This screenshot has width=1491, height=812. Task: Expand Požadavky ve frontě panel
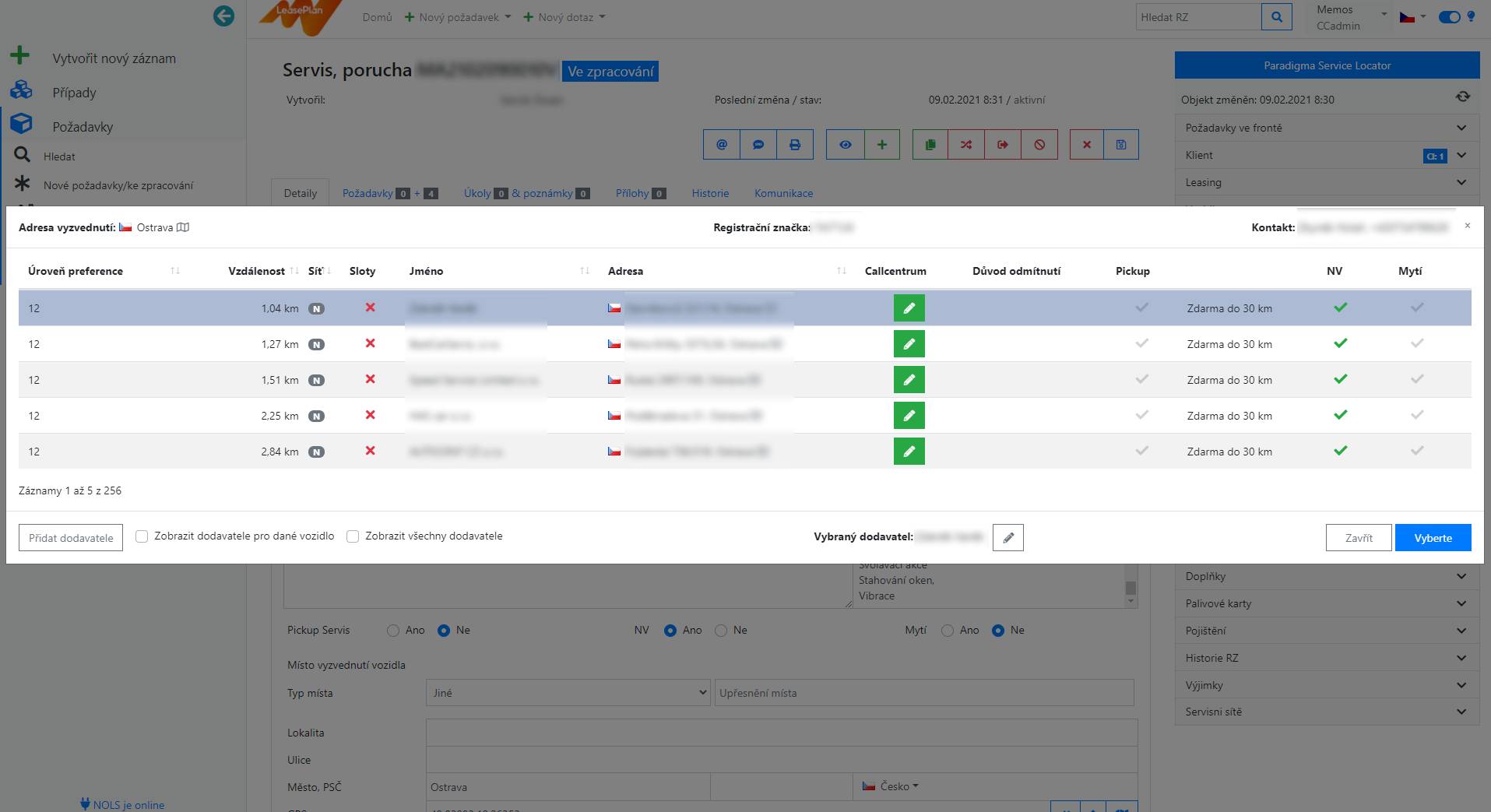click(1327, 128)
